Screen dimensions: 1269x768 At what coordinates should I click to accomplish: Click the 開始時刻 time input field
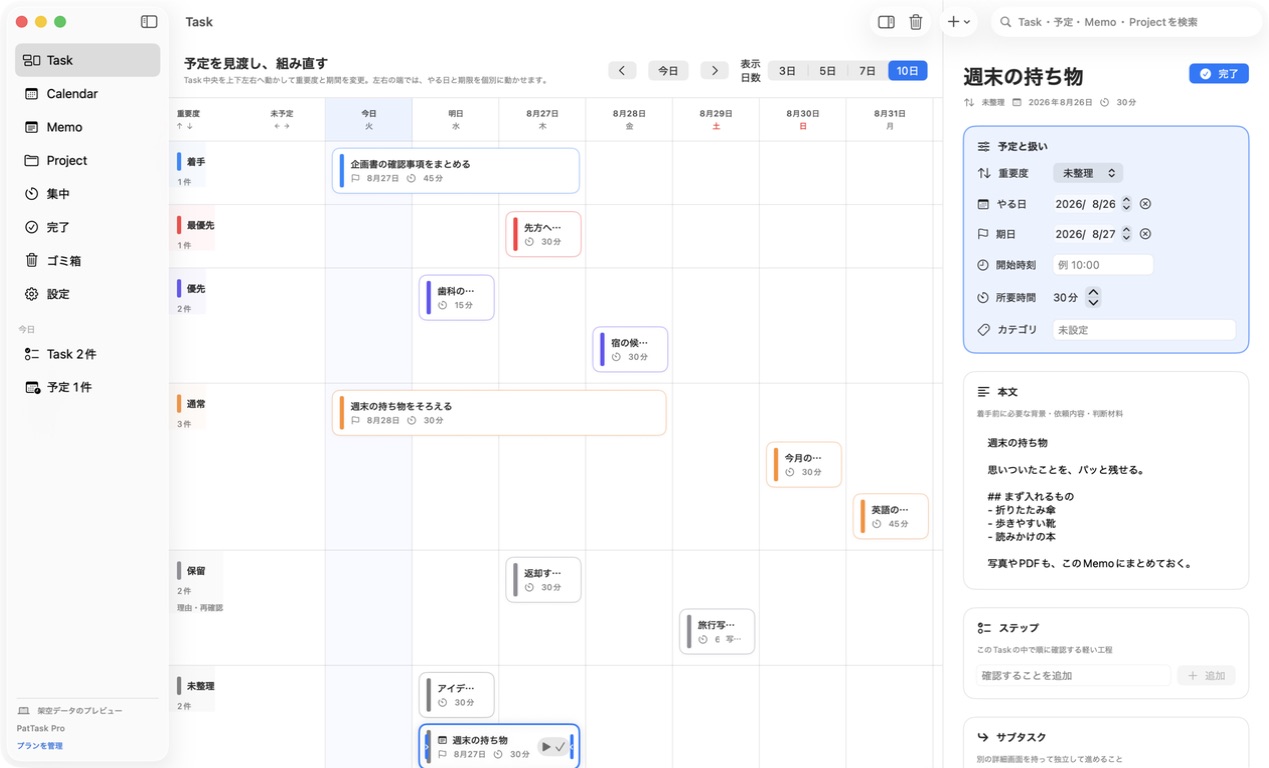(x=1103, y=265)
